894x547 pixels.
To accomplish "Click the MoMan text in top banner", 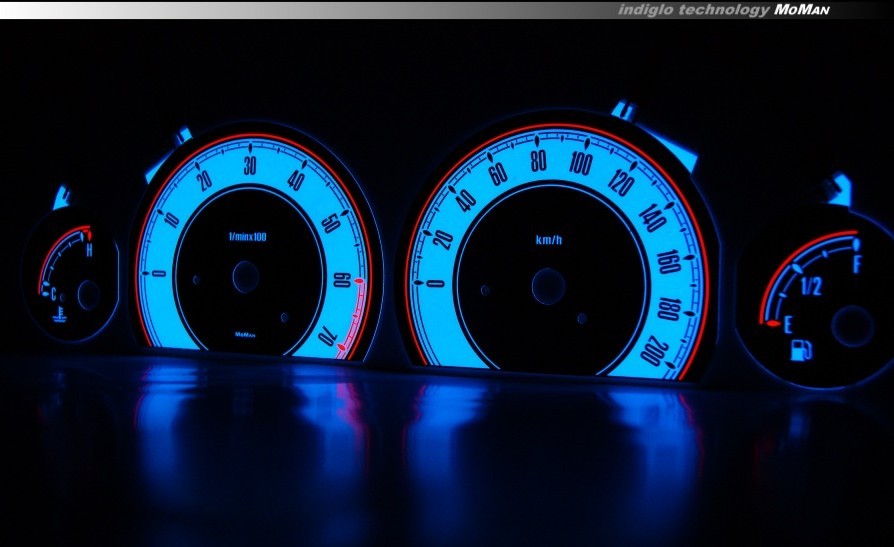I will pyautogui.click(x=802, y=9).
